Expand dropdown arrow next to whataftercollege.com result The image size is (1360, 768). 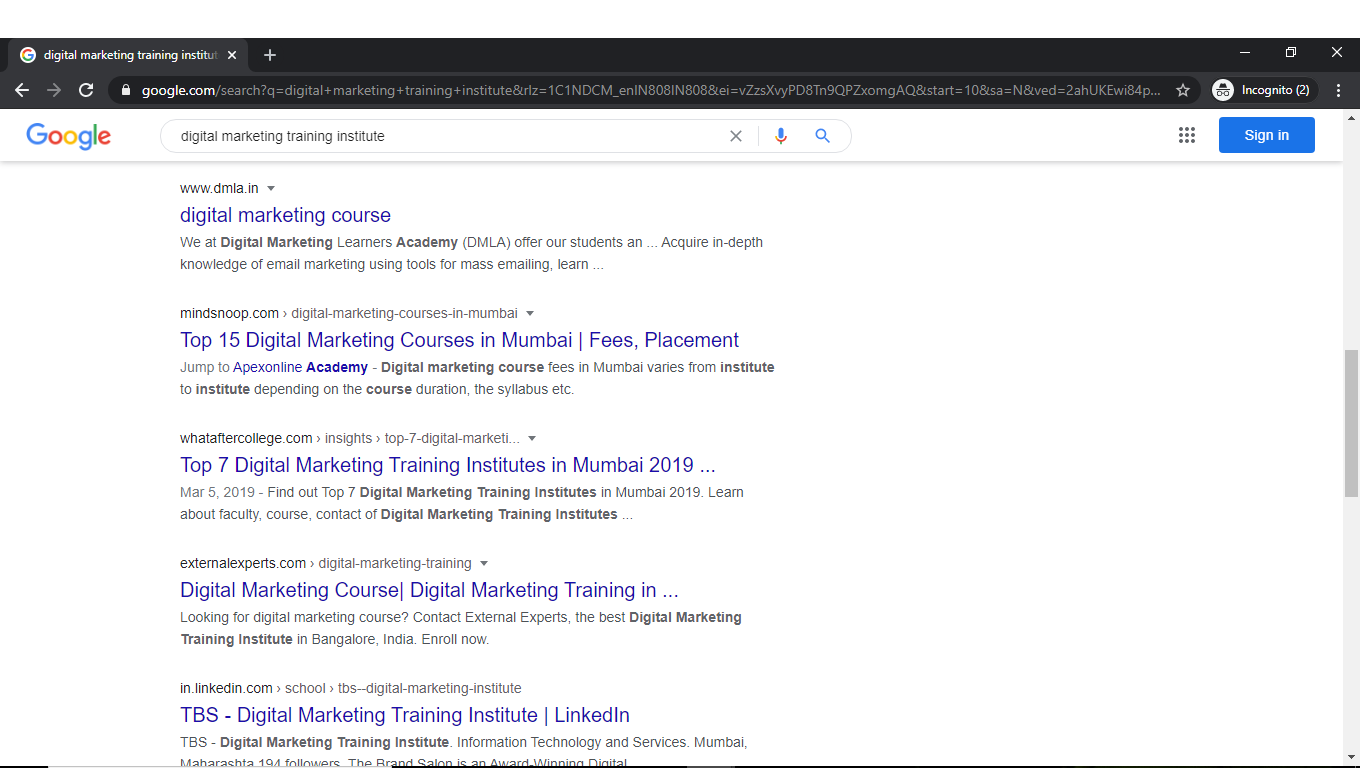click(532, 438)
